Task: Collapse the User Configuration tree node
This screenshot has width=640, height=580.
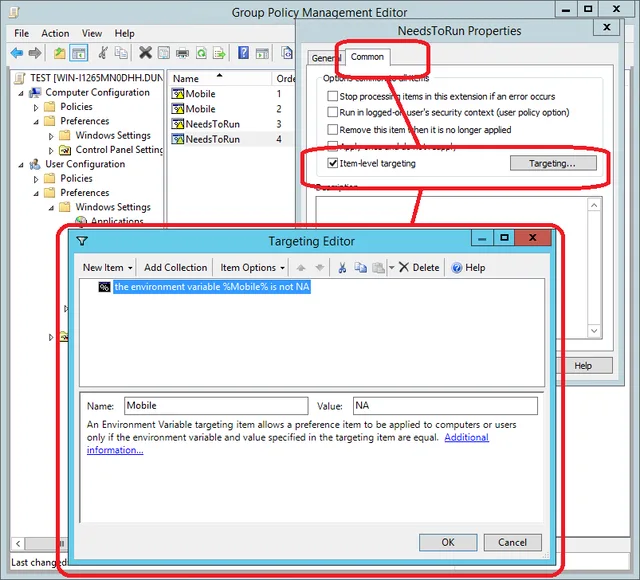Action: 21,165
